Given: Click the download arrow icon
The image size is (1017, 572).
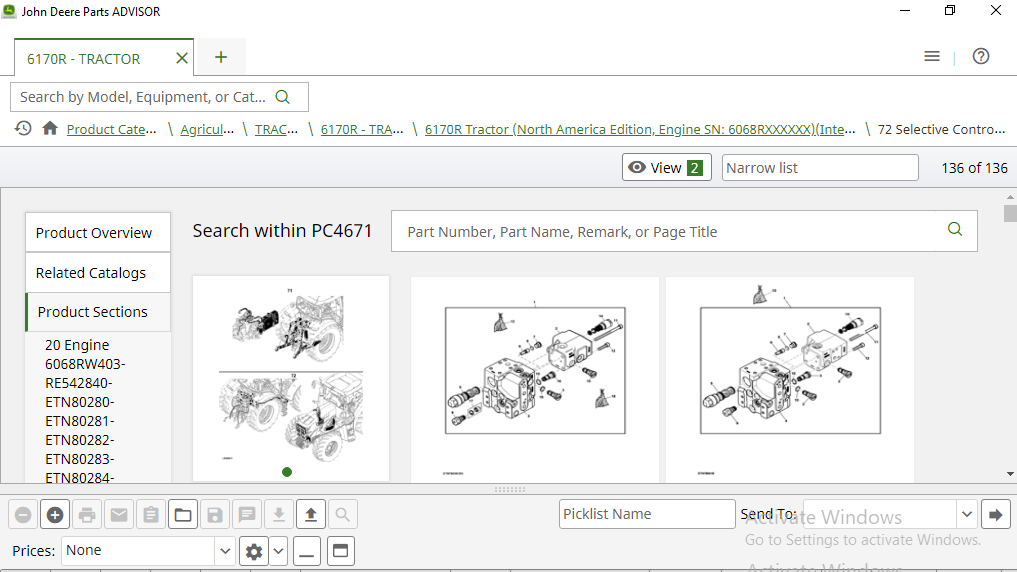Looking at the screenshot, I should point(279,515).
